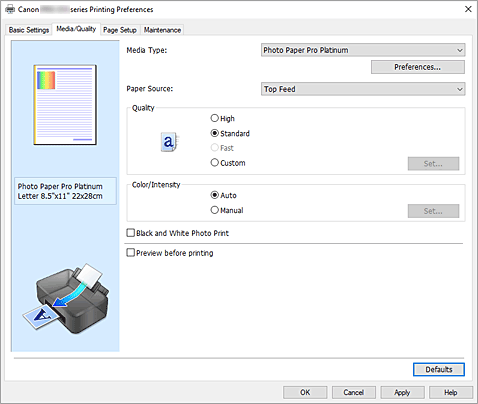Expand the Paper Source dropdown

[363, 89]
